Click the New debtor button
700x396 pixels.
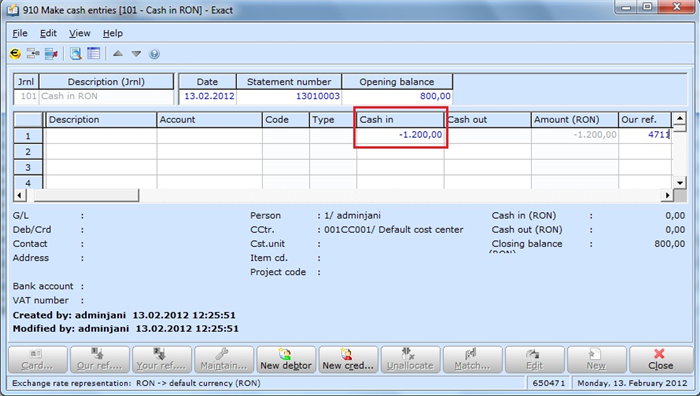tap(286, 359)
